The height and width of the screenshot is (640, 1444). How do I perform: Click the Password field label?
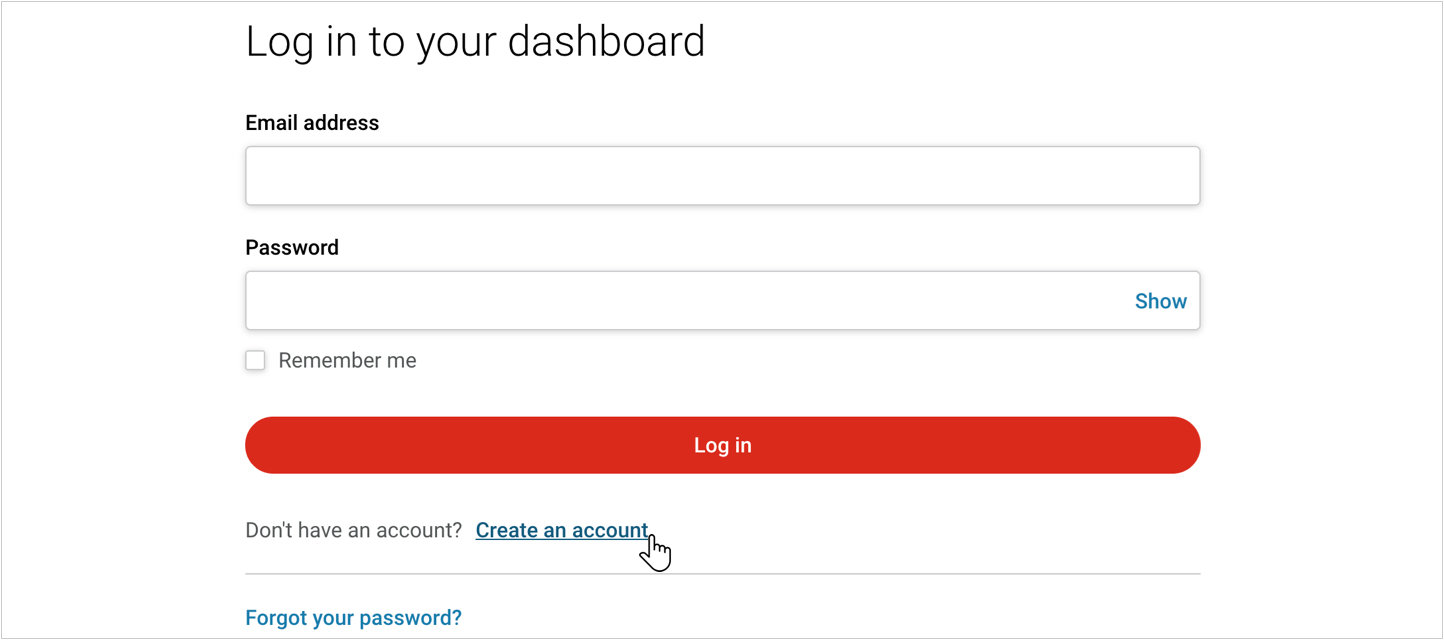292,248
